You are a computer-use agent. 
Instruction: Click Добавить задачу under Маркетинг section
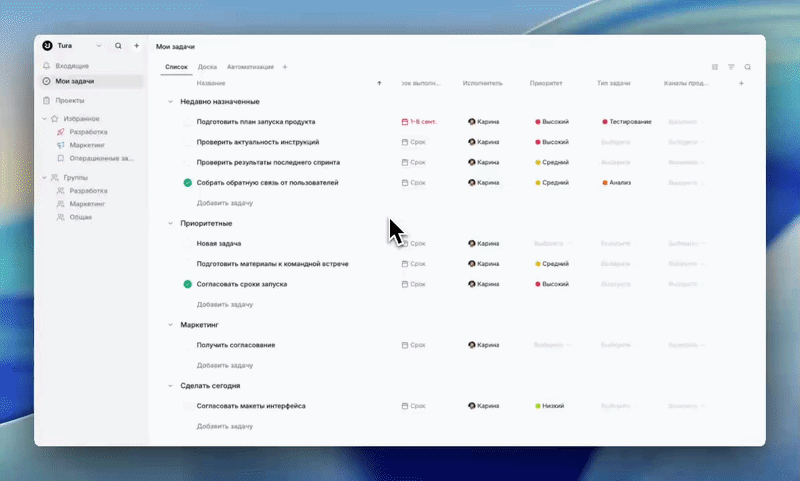(225, 365)
